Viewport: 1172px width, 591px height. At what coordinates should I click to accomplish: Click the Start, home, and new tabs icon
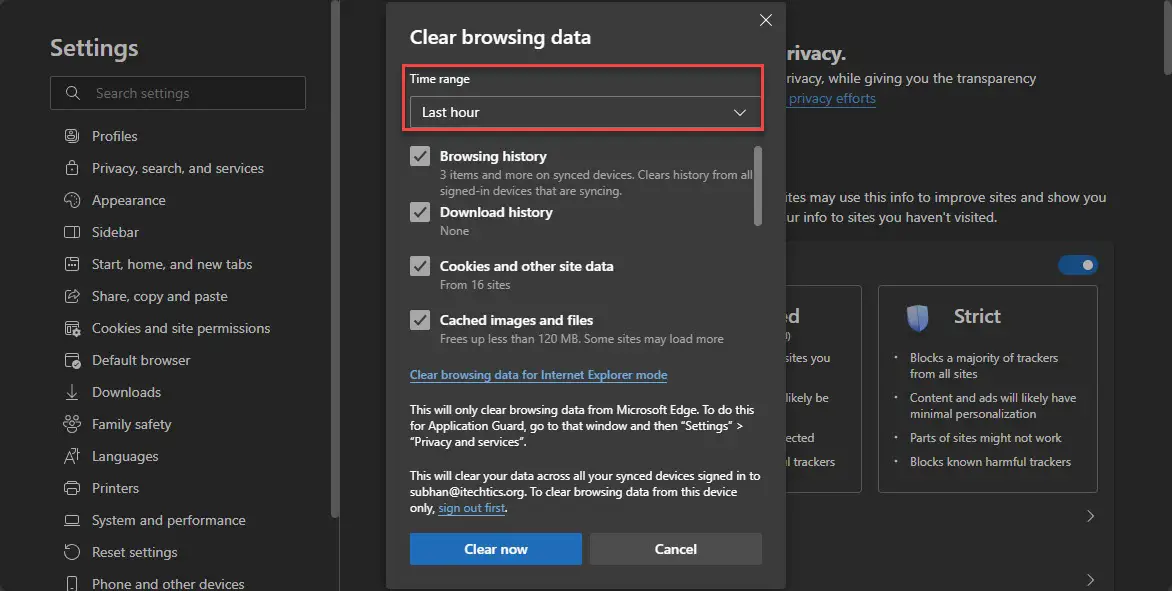pos(72,264)
